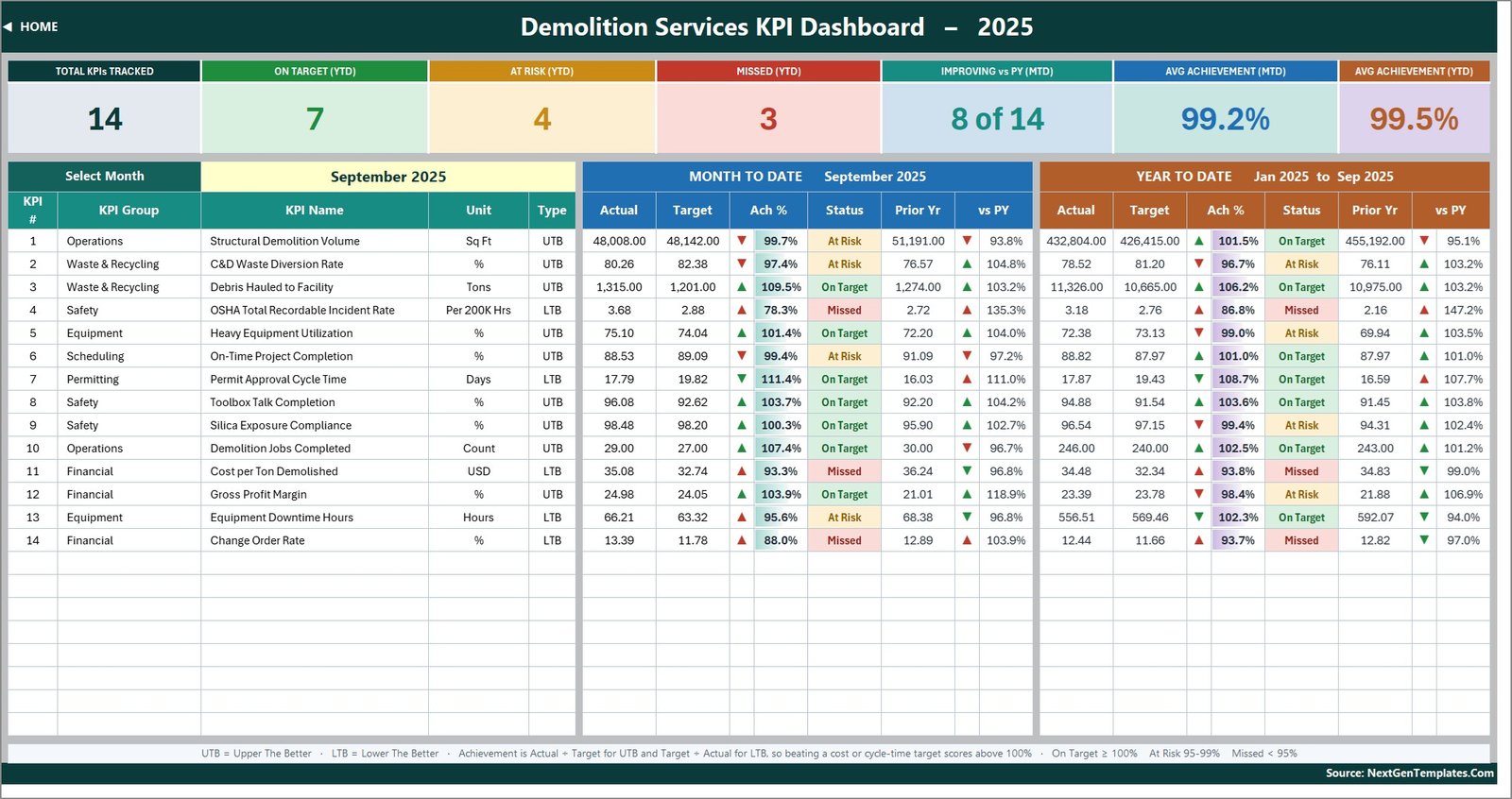Select the cell Change Order Rate
The height and width of the screenshot is (799, 1512).
[x=315, y=540]
